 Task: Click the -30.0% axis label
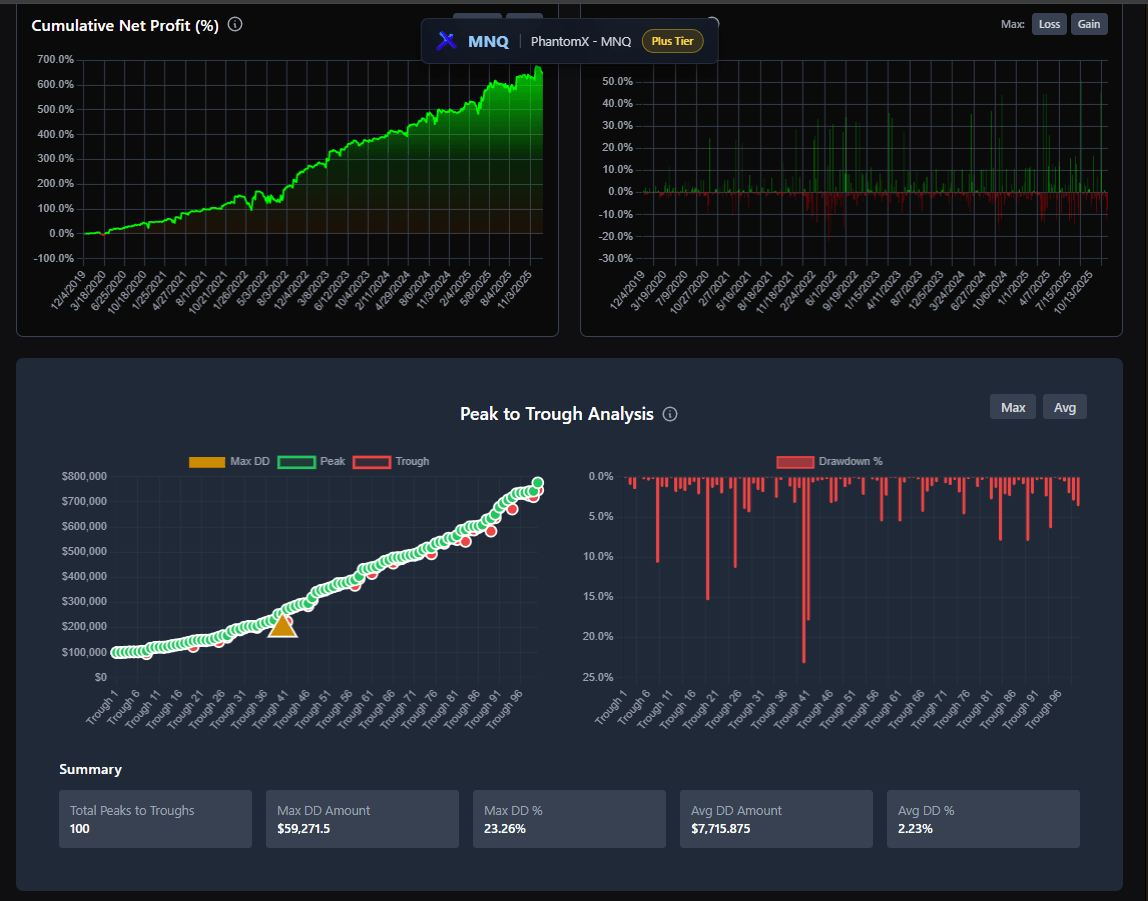tap(616, 258)
